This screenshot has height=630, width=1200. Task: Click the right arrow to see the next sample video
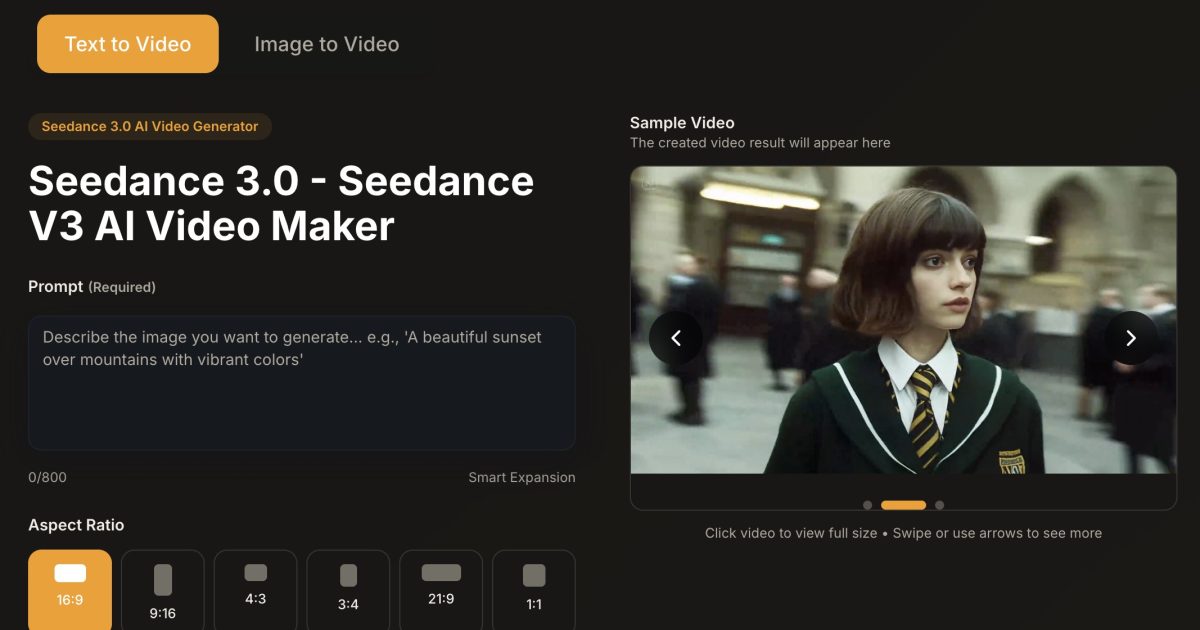point(1131,338)
